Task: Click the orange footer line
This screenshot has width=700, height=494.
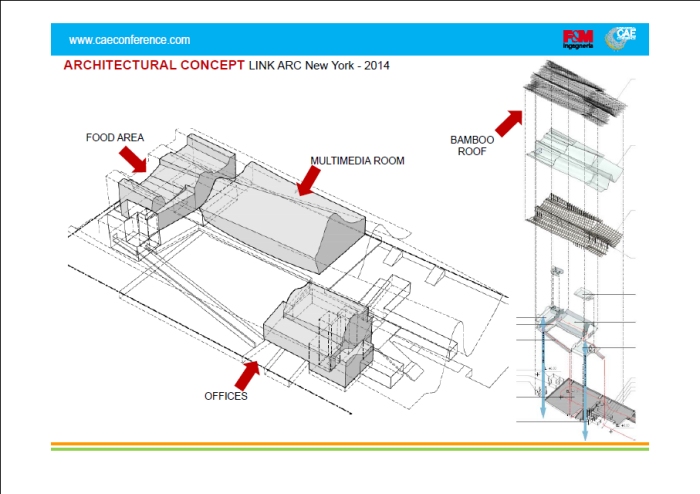Action: (350, 443)
